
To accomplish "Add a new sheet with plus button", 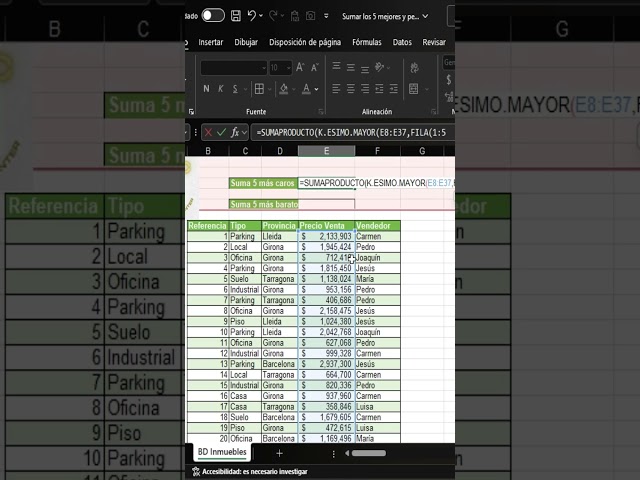I will tap(280, 453).
